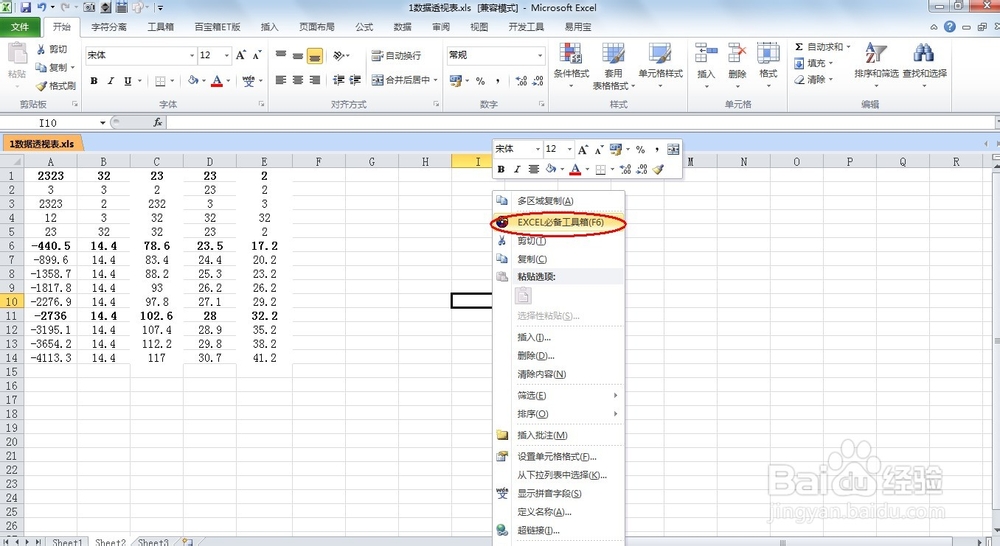Toggle Italic in the mini toolbar
The height and width of the screenshot is (546, 1000).
pyautogui.click(x=517, y=169)
